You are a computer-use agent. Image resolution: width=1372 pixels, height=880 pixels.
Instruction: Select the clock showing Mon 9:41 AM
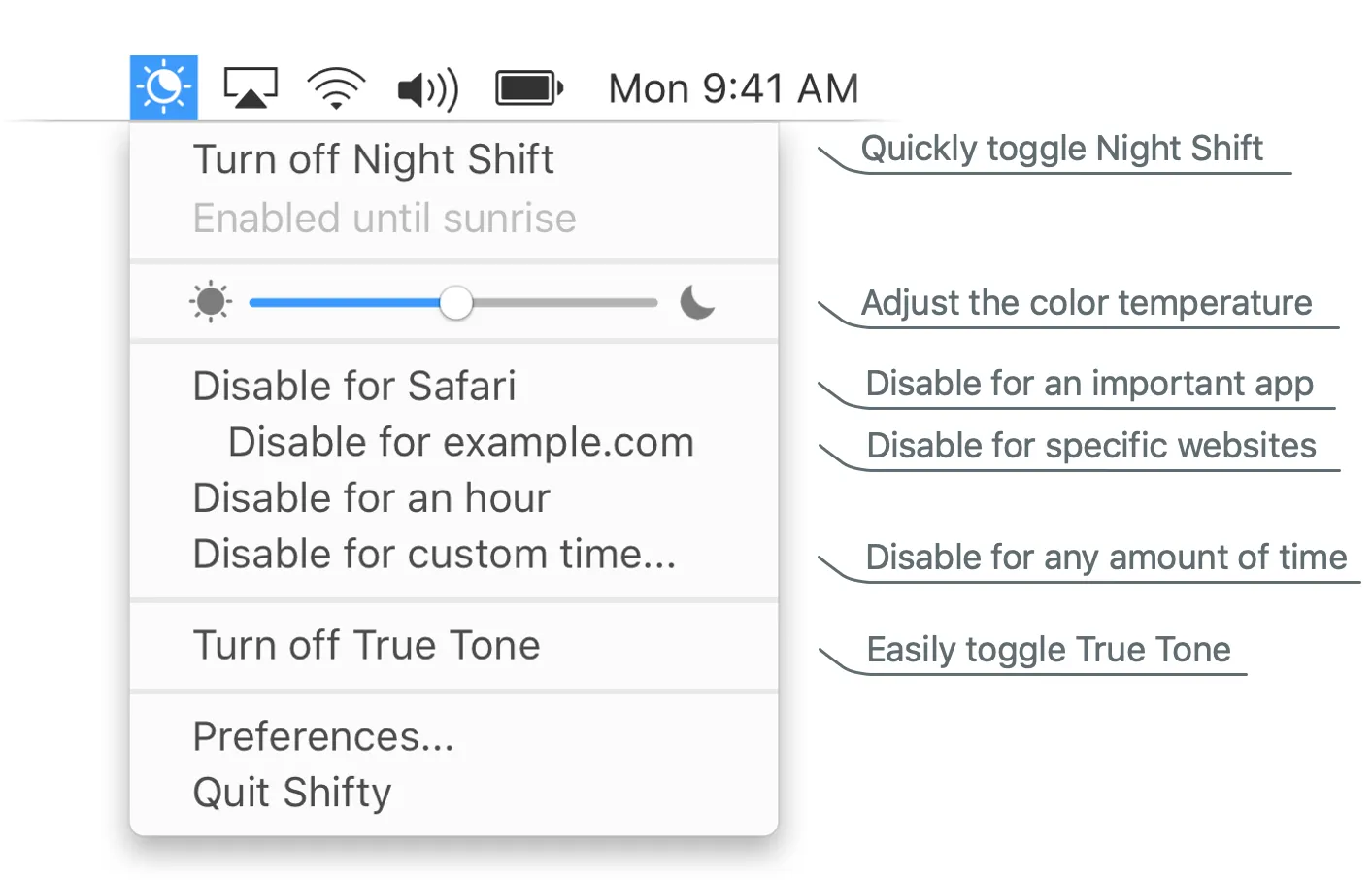733,87
